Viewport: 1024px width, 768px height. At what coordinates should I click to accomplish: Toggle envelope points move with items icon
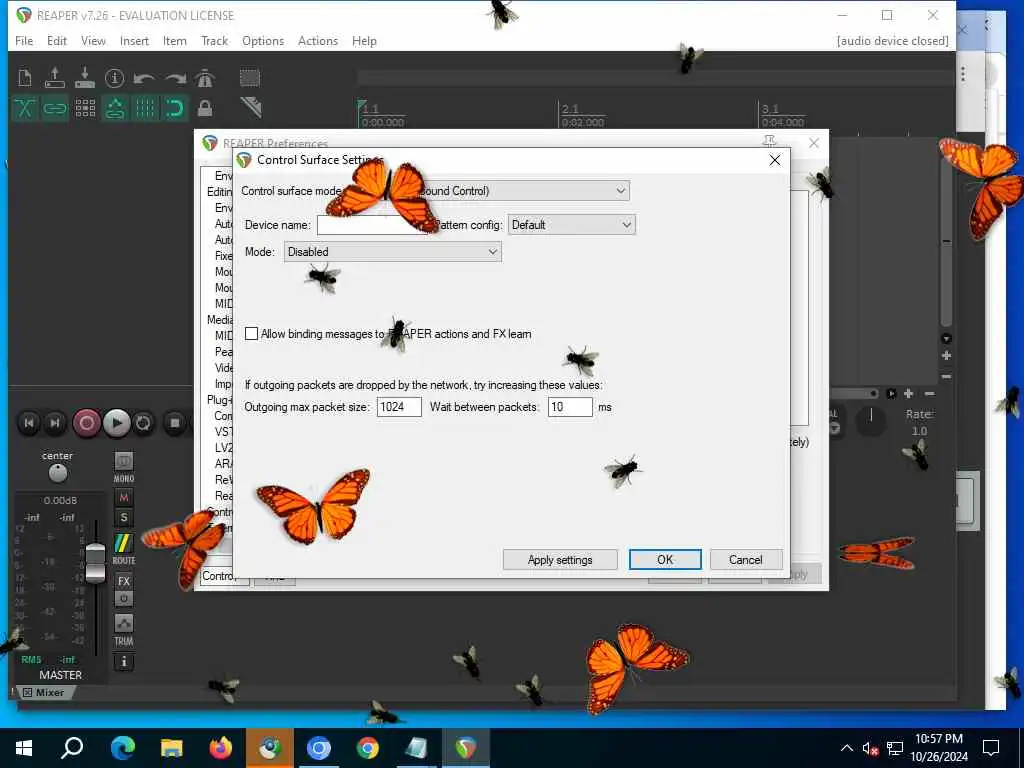click(115, 108)
